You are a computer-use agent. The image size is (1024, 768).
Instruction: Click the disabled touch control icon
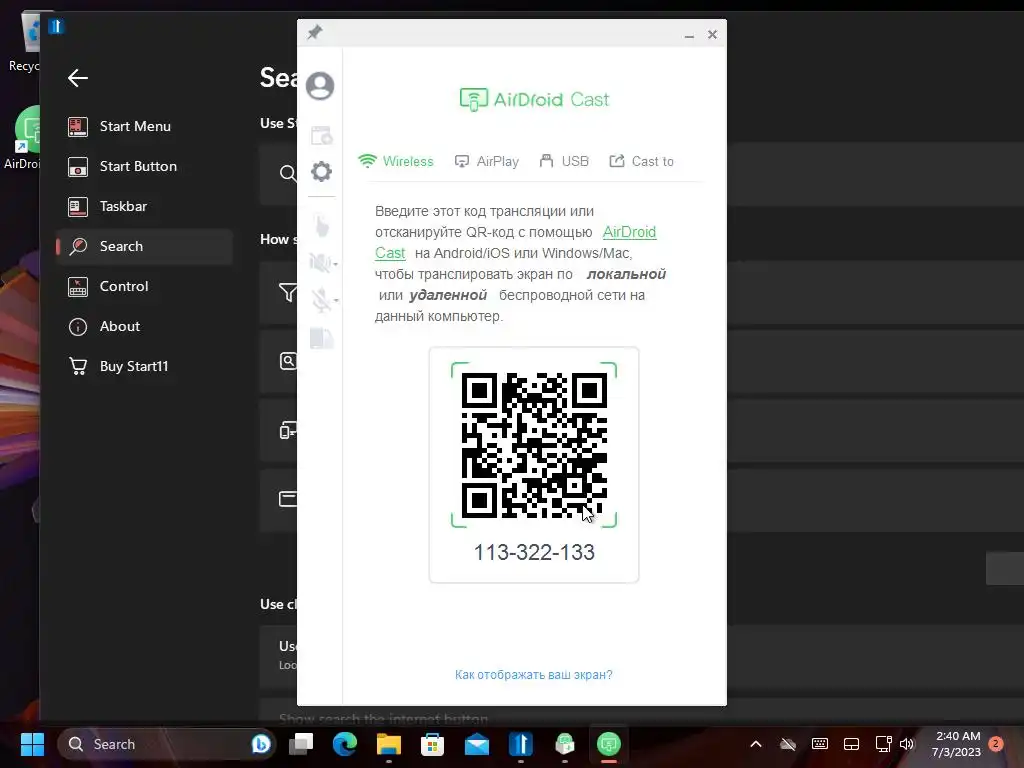click(x=321, y=225)
